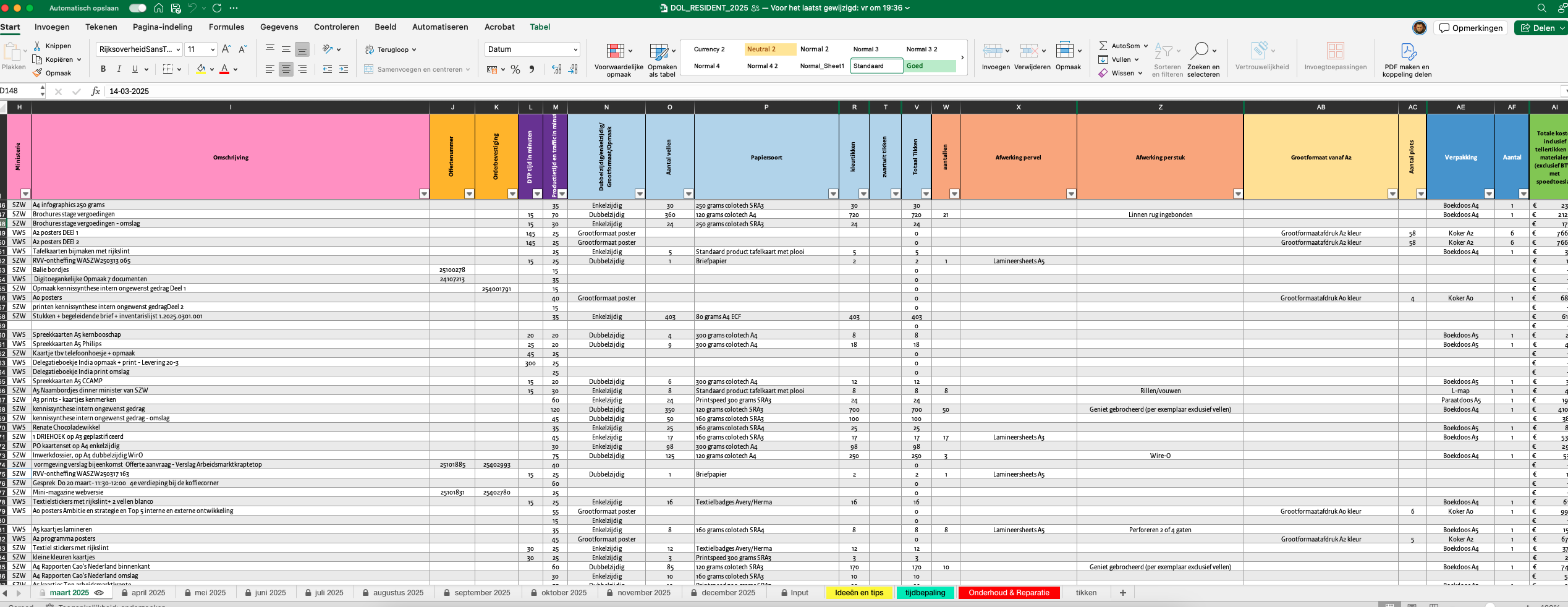Click the name box showing D148
Image resolution: width=1568 pixels, height=607 pixels.
pos(19,91)
